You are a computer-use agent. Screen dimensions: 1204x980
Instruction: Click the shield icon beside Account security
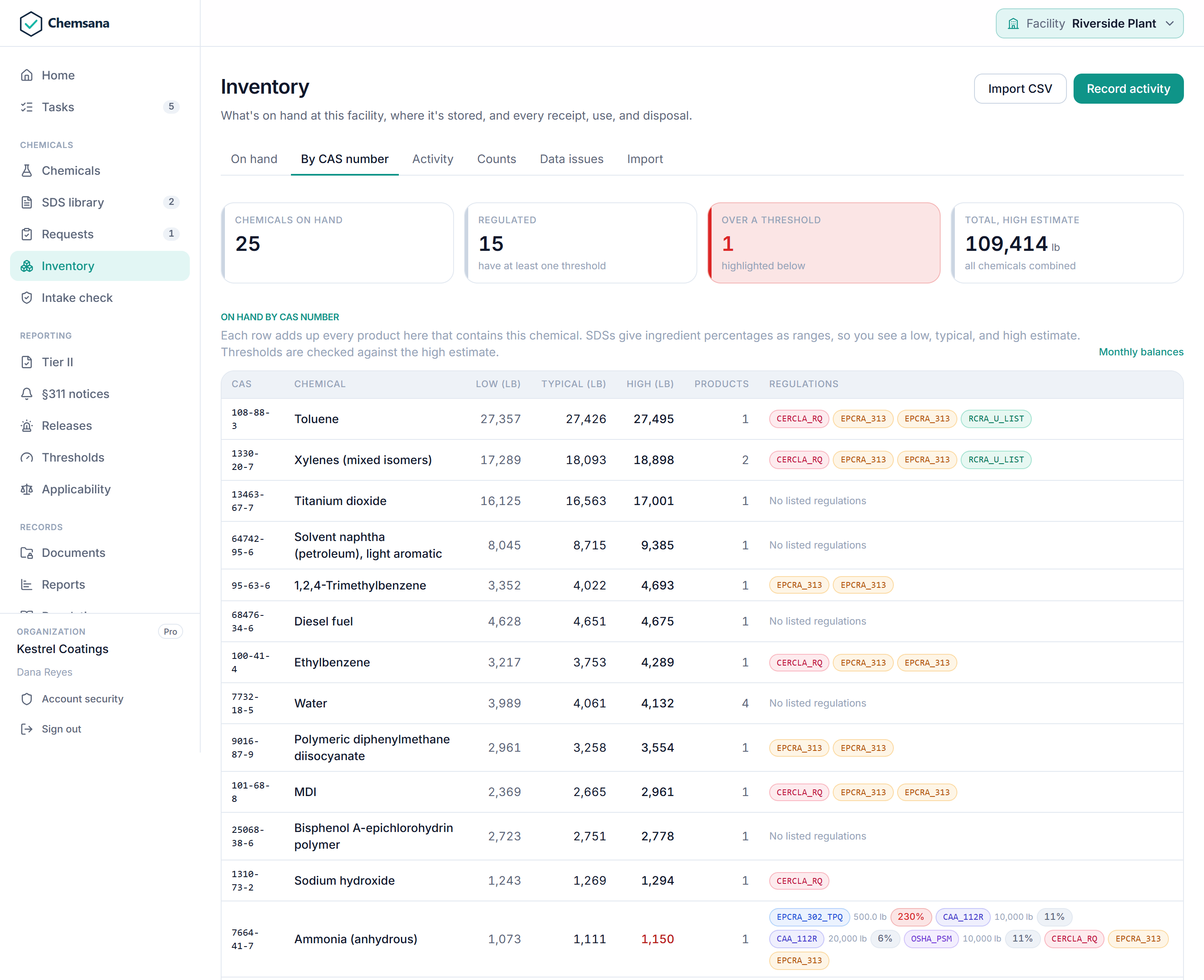pos(26,699)
